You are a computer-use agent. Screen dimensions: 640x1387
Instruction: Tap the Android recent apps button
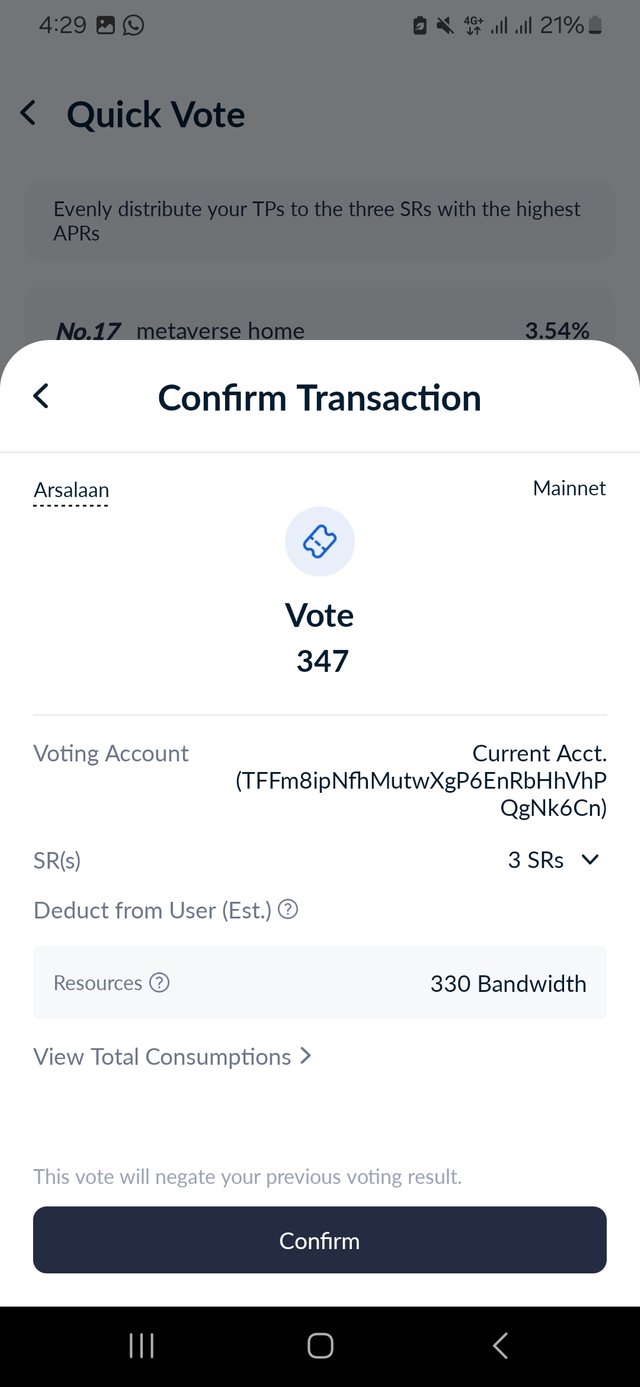pyautogui.click(x=142, y=1346)
